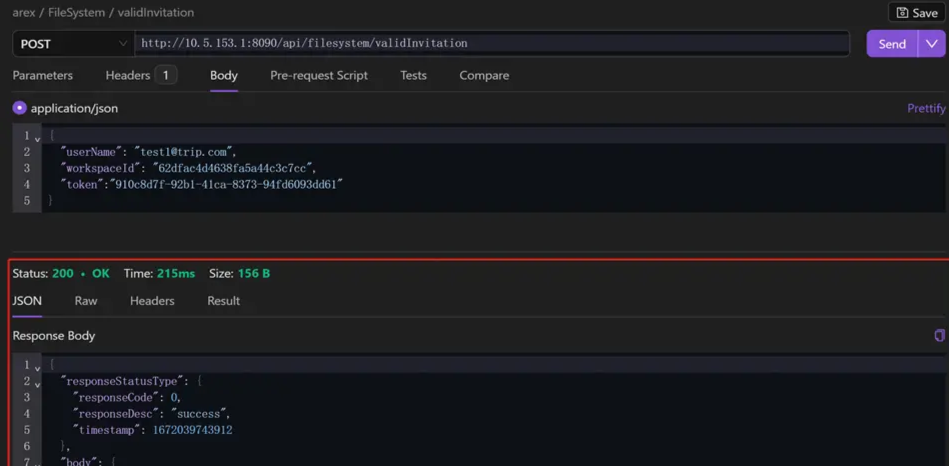
Task: Open the Send button dropdown arrow
Action: (x=932, y=44)
